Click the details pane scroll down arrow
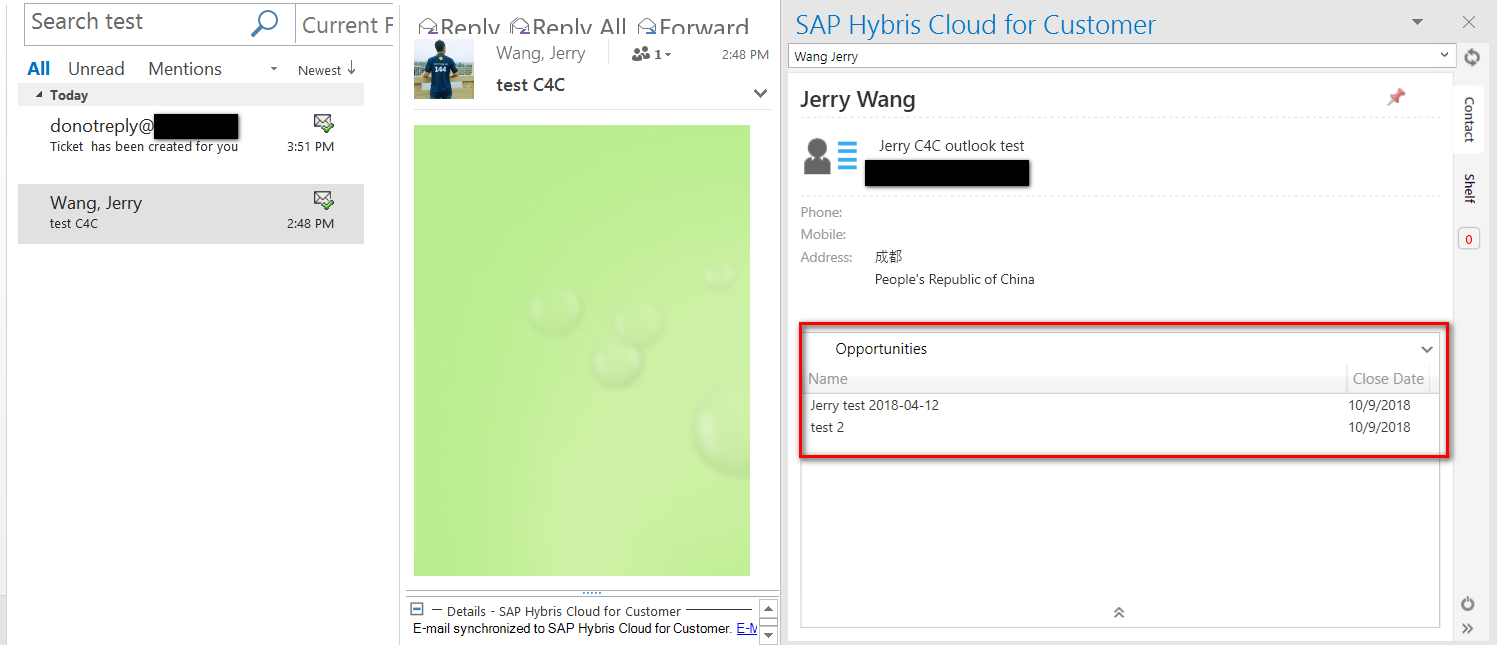1497x645 pixels. click(768, 633)
